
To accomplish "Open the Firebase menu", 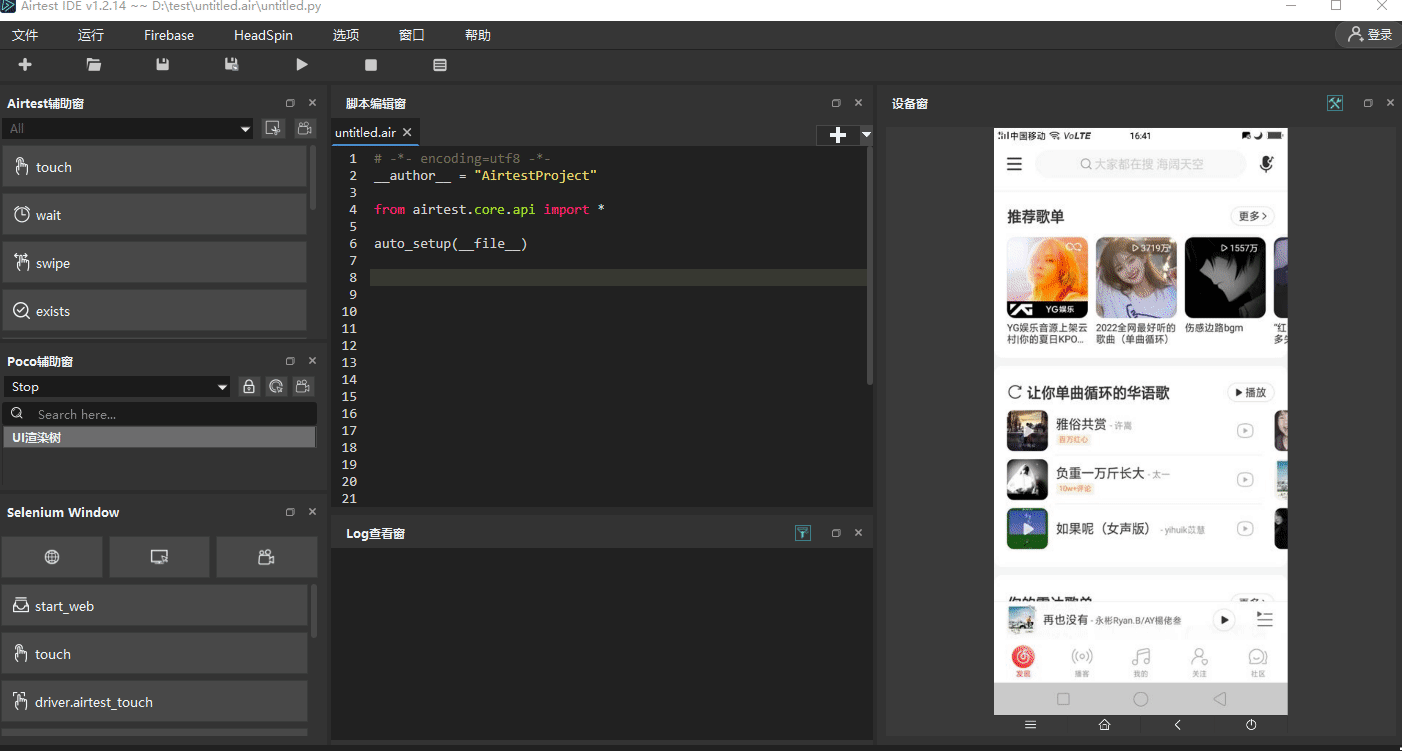I will pos(169,35).
